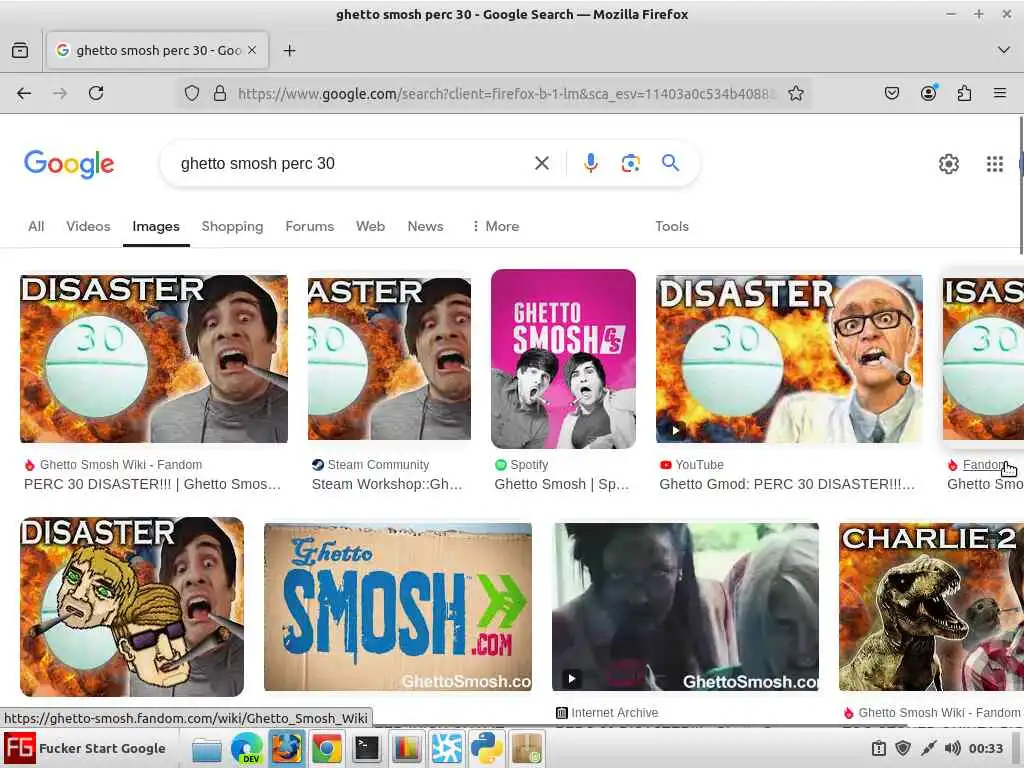Open the tracking protection shield icon
1024x768 pixels.
(x=191, y=93)
